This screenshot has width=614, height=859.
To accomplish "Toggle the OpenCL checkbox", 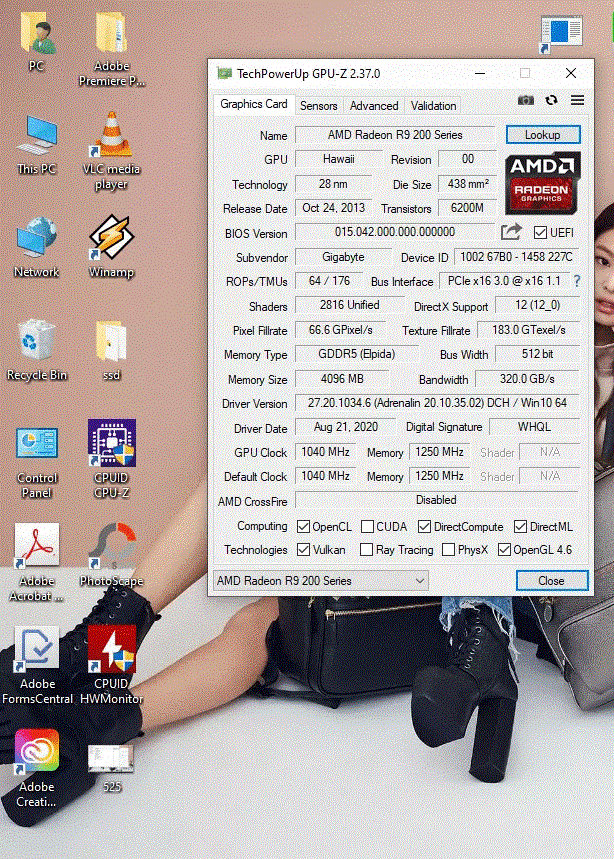I will [x=304, y=527].
